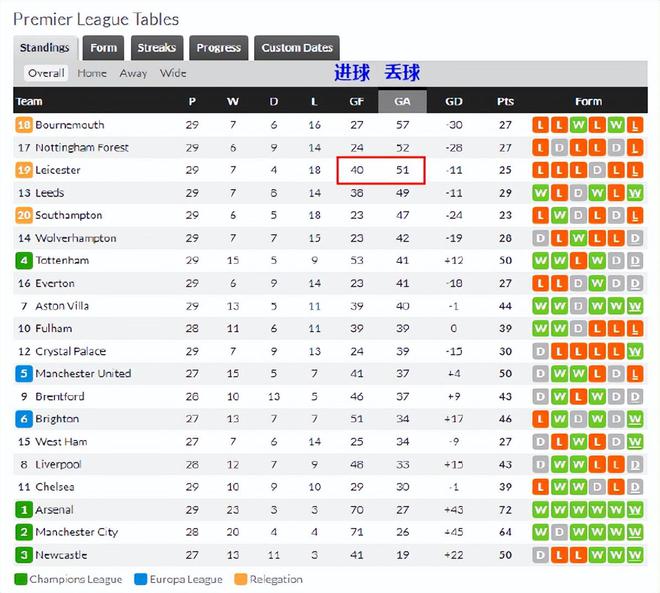Click Brighton's blue position badge 6

(x=24, y=419)
